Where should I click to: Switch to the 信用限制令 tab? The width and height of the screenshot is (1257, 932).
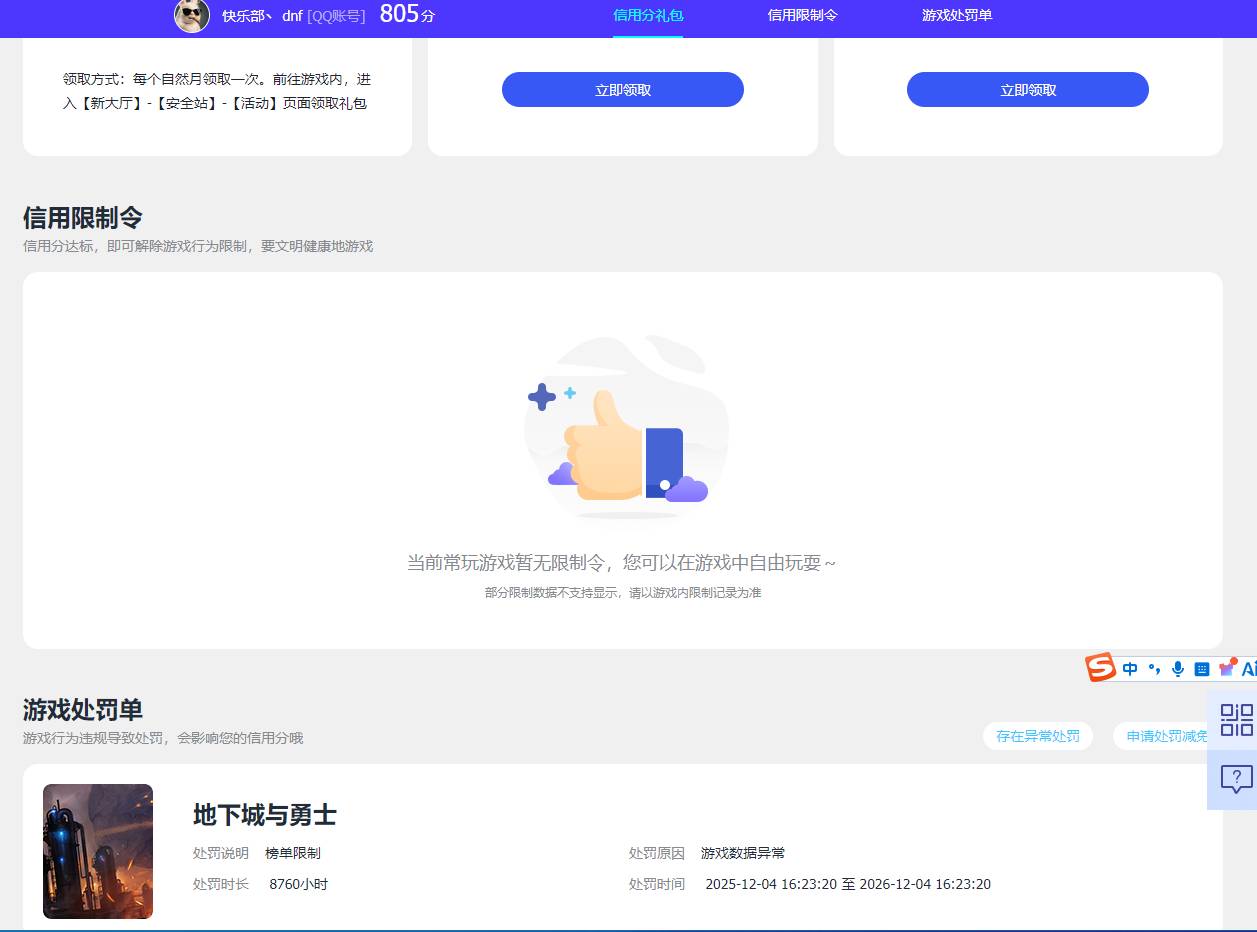click(801, 16)
